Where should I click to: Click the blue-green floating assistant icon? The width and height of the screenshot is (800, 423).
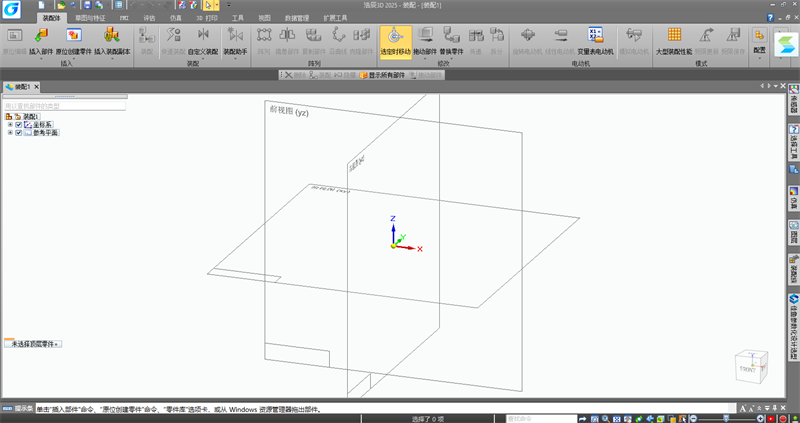tap(785, 44)
